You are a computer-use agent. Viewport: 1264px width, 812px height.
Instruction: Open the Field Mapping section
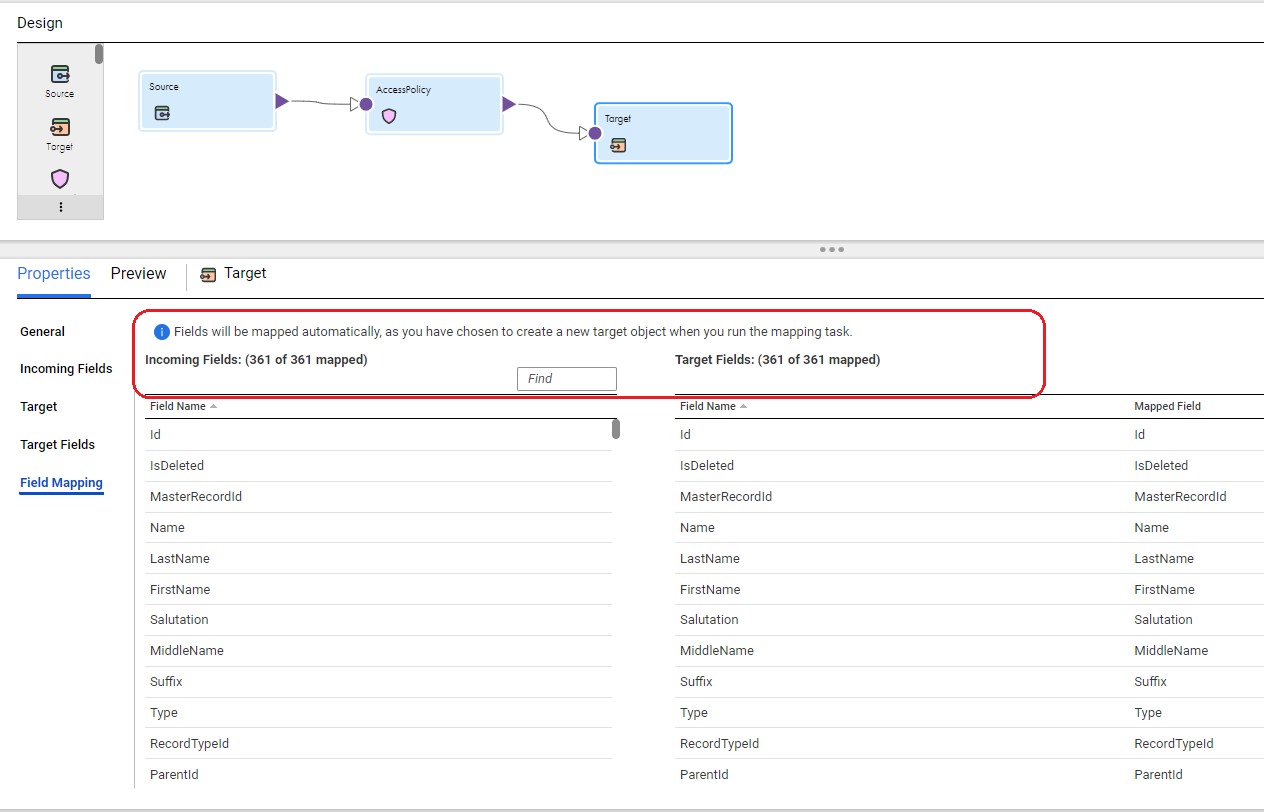tap(61, 483)
